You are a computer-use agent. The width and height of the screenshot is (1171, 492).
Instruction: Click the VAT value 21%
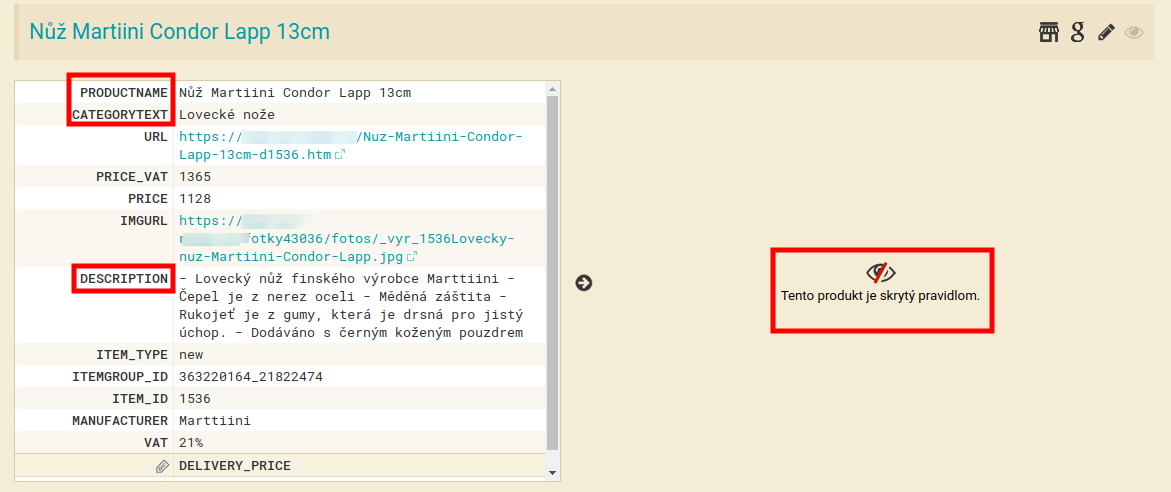tap(191, 443)
